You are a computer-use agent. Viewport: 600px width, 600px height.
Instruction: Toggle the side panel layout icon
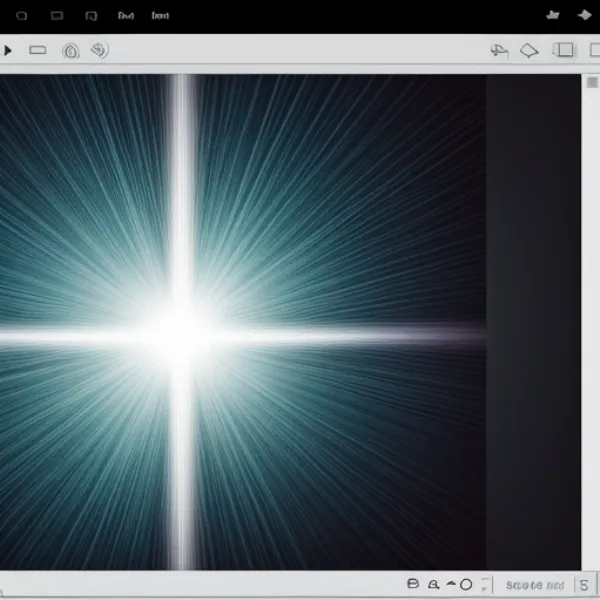[565, 50]
